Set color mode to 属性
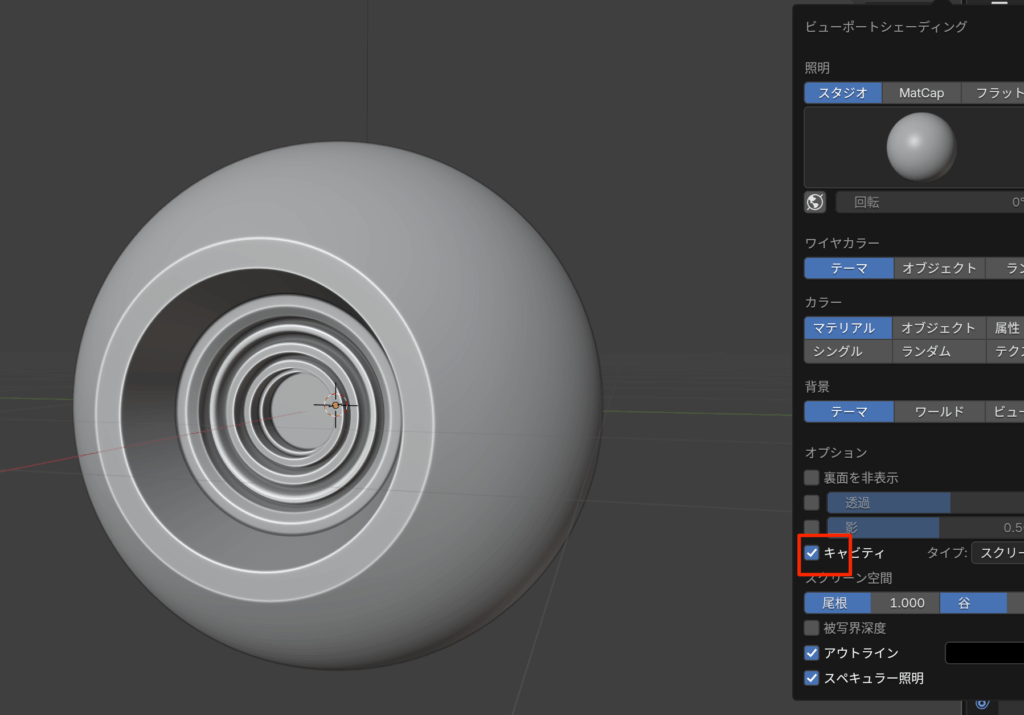Image resolution: width=1024 pixels, height=715 pixels. [x=1005, y=328]
